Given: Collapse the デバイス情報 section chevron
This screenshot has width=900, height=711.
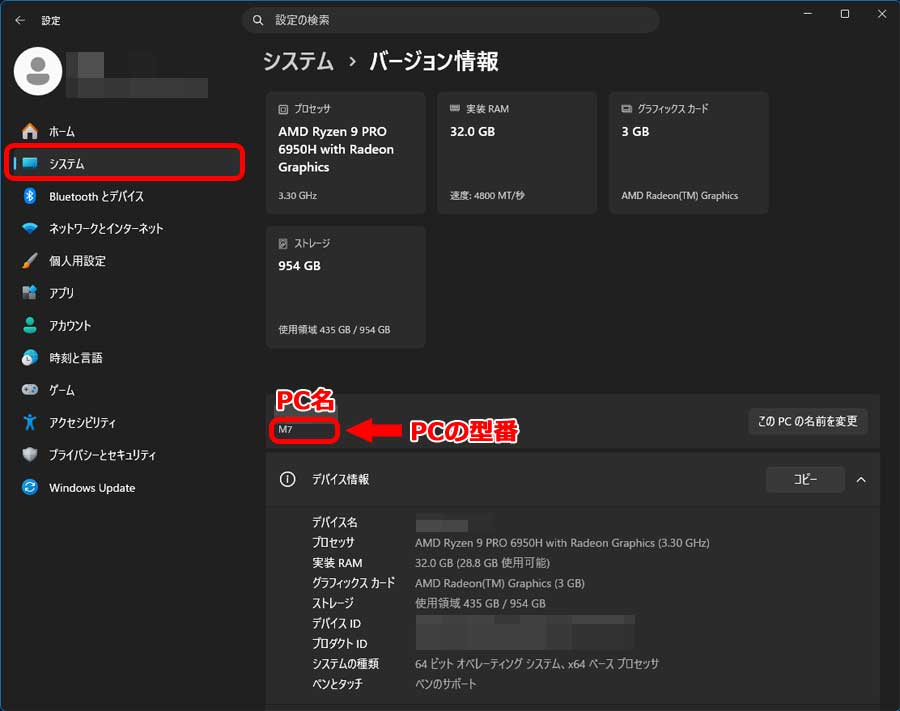Looking at the screenshot, I should [x=861, y=480].
